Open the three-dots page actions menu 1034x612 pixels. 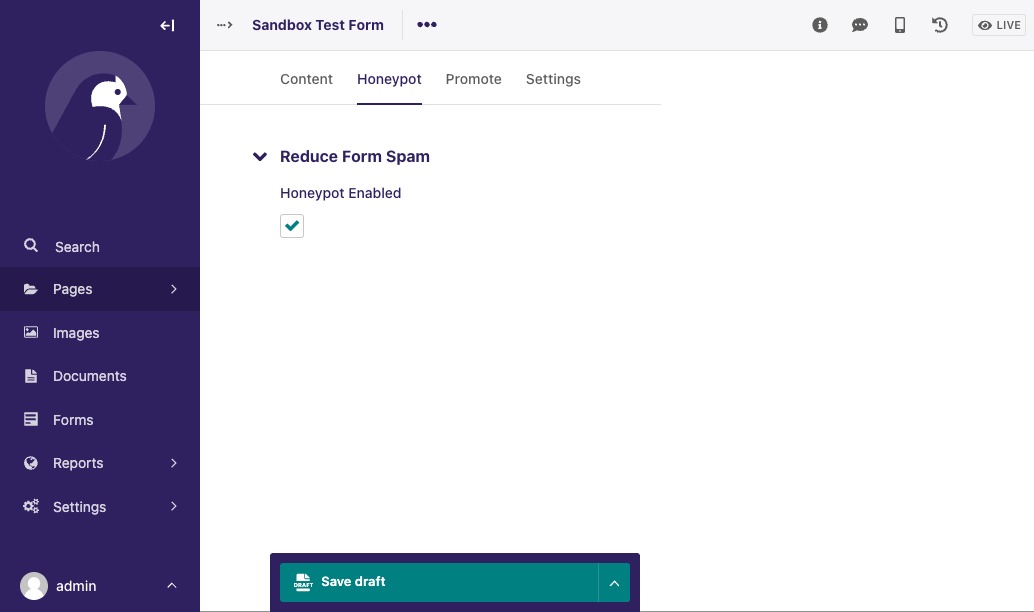(x=427, y=24)
